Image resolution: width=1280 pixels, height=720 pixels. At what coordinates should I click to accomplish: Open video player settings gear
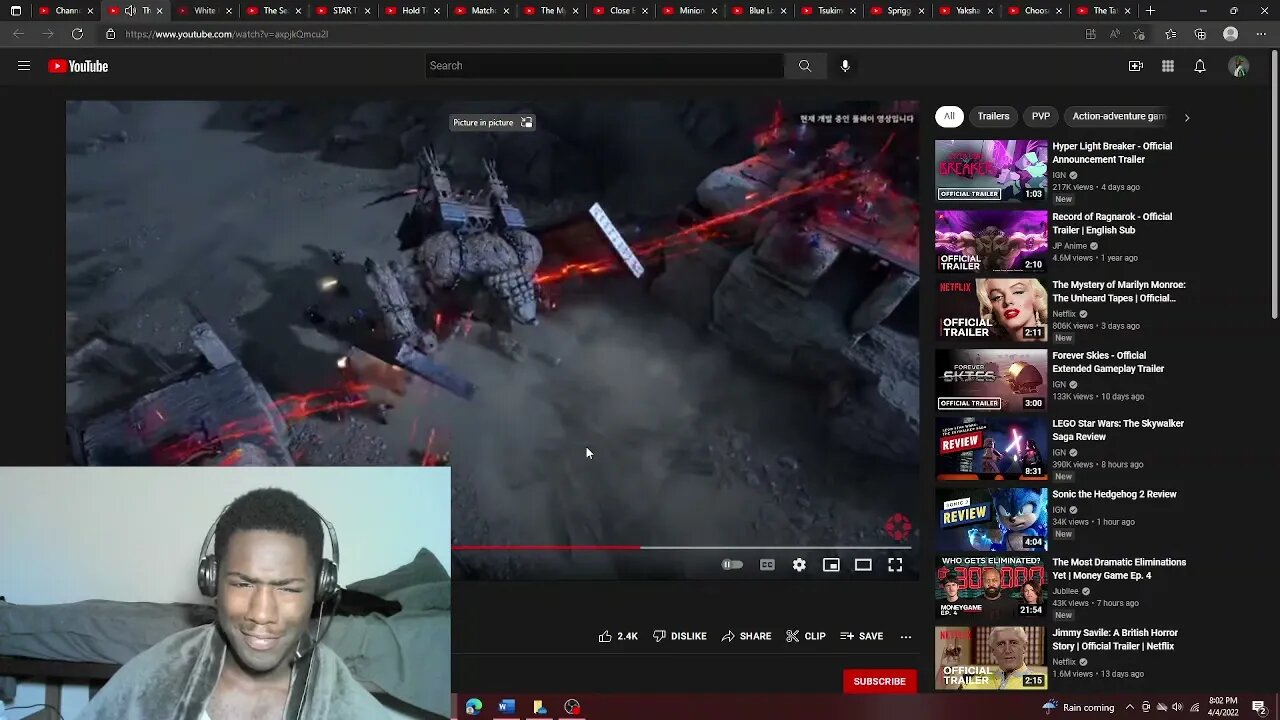coord(799,565)
